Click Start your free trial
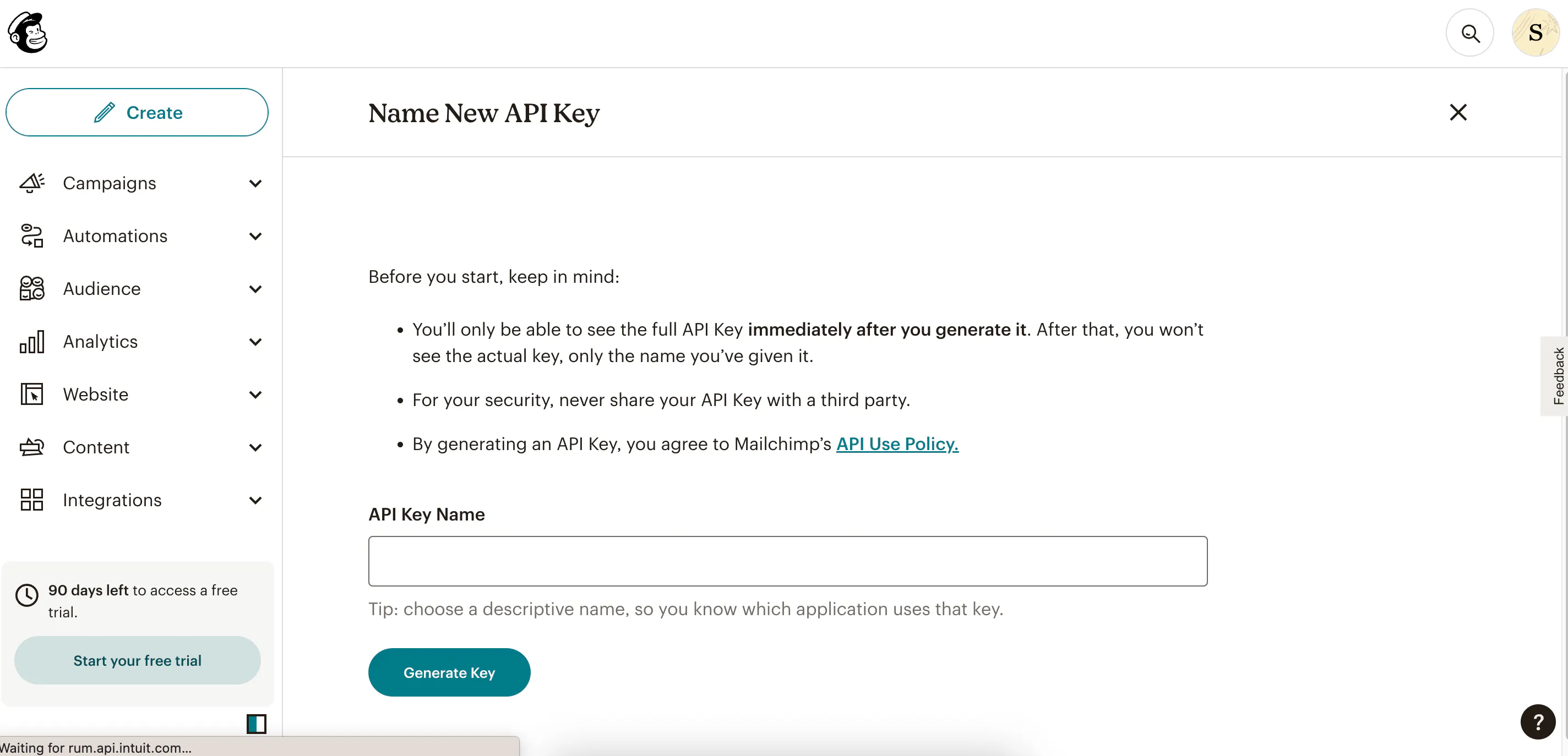 [138, 660]
